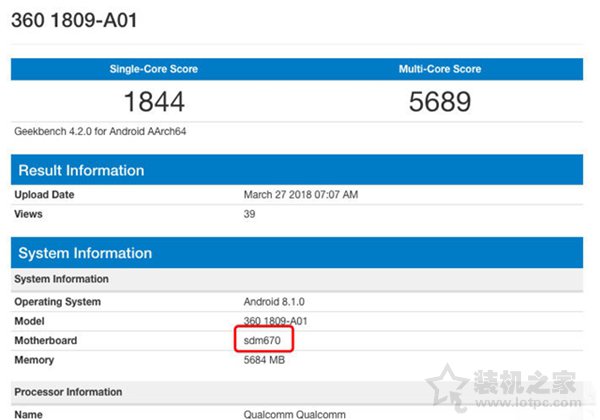Click the views count 39
Image resolution: width=600 pixels, height=420 pixels.
249,214
